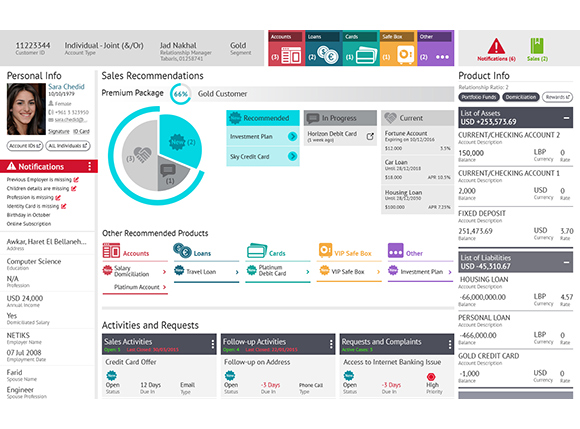Click the handshake icon in pie chart
The width and height of the screenshot is (580, 429).
[x=142, y=155]
